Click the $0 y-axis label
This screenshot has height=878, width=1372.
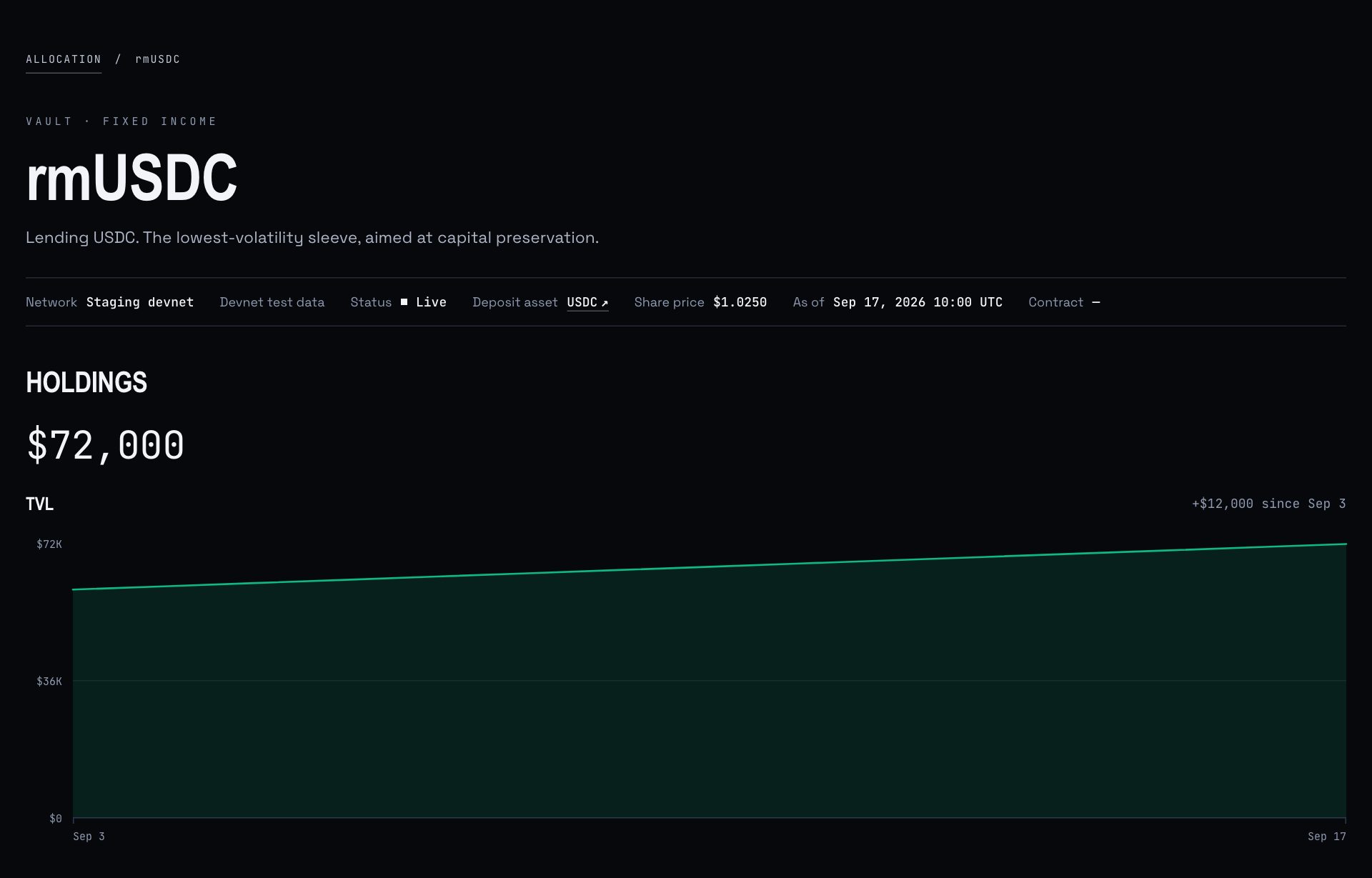[56, 819]
